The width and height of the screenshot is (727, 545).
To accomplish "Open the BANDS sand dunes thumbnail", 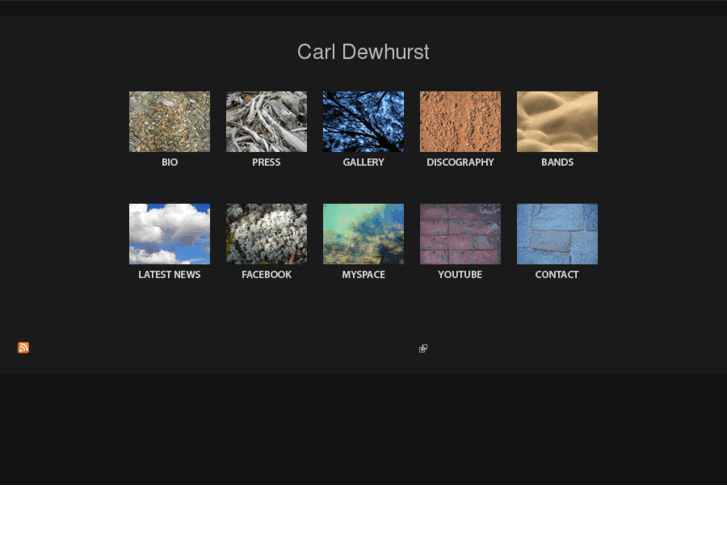I will (557, 122).
